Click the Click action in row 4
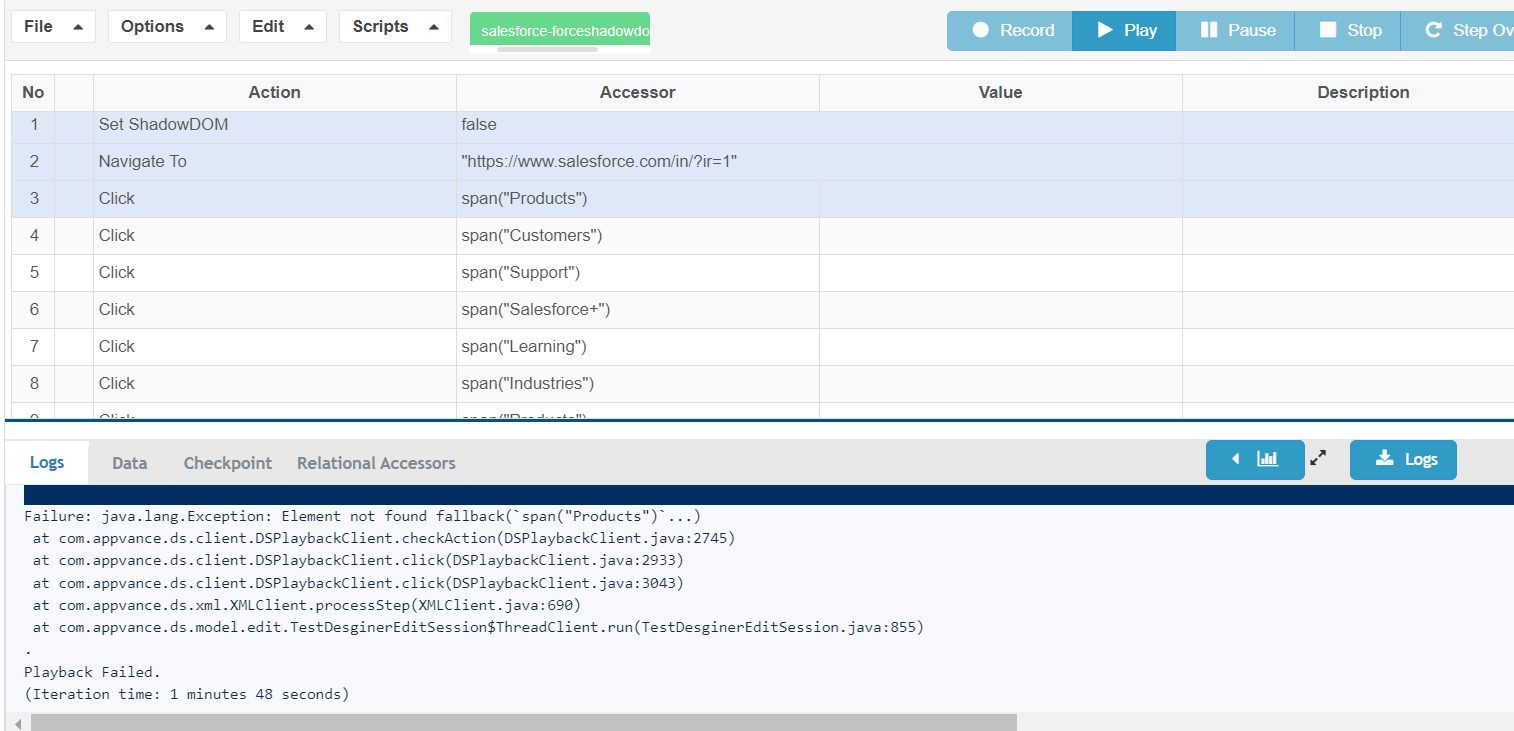This screenshot has height=731, width=1514. (275, 236)
